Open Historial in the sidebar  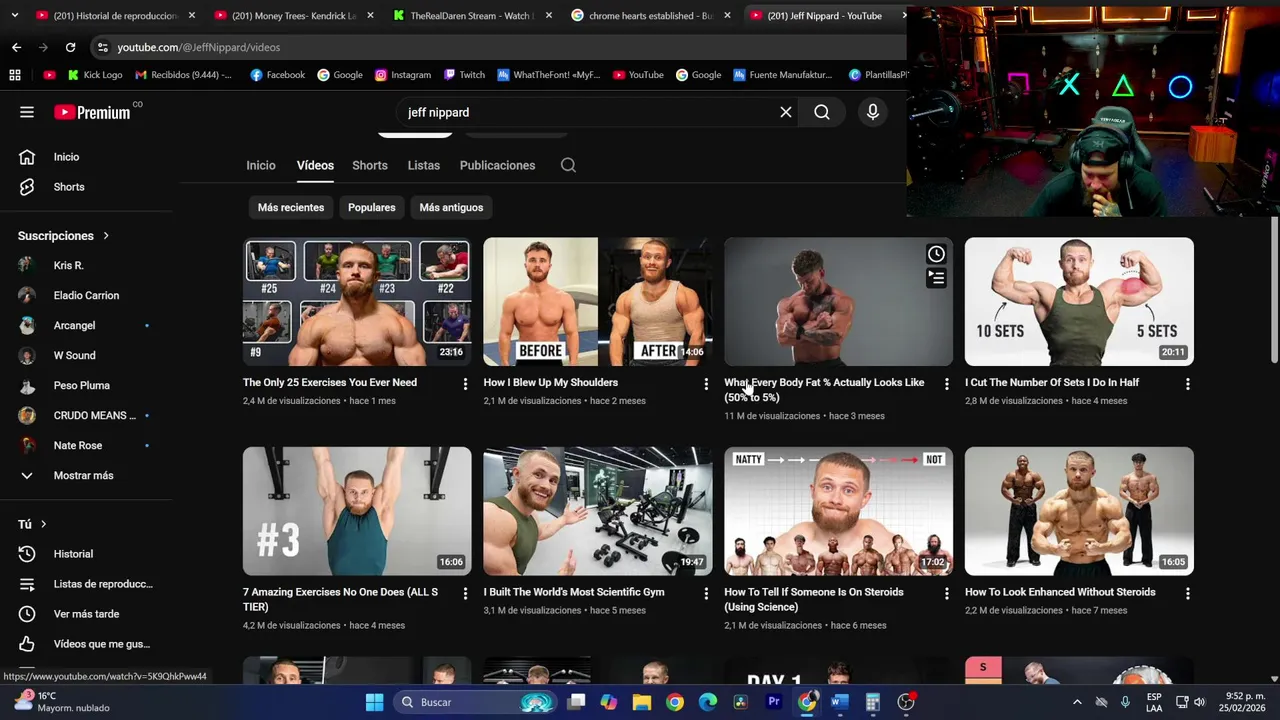pyautogui.click(x=73, y=554)
